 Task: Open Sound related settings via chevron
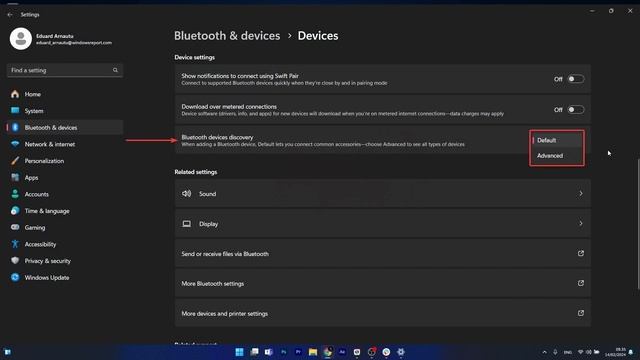point(580,194)
